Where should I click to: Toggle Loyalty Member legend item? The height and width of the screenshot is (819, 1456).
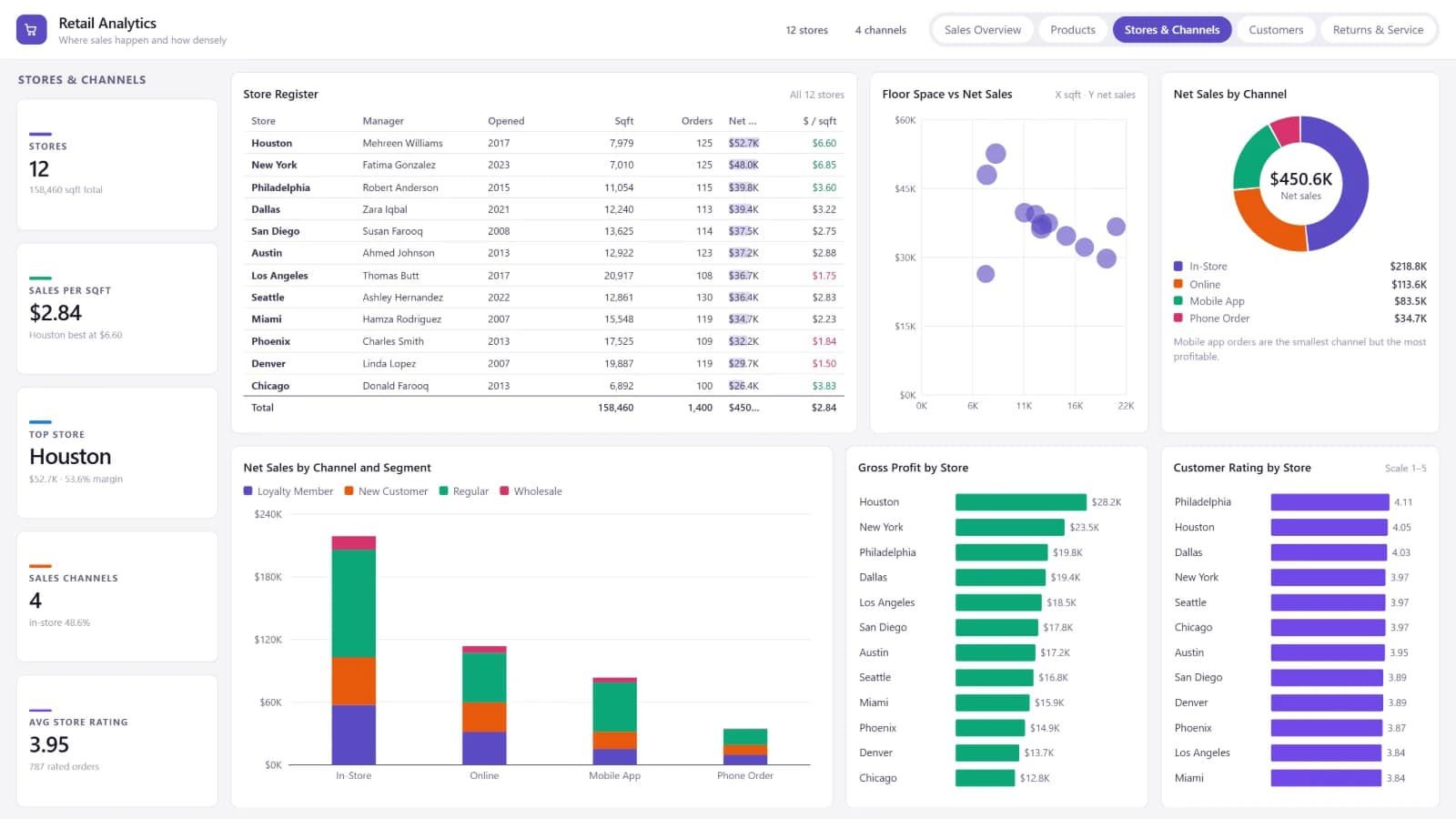(288, 491)
